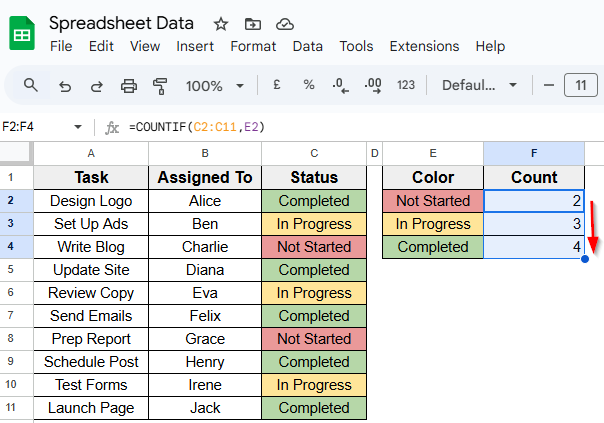The width and height of the screenshot is (604, 423).
Task: Click the select-all corner box
Action: [15, 152]
